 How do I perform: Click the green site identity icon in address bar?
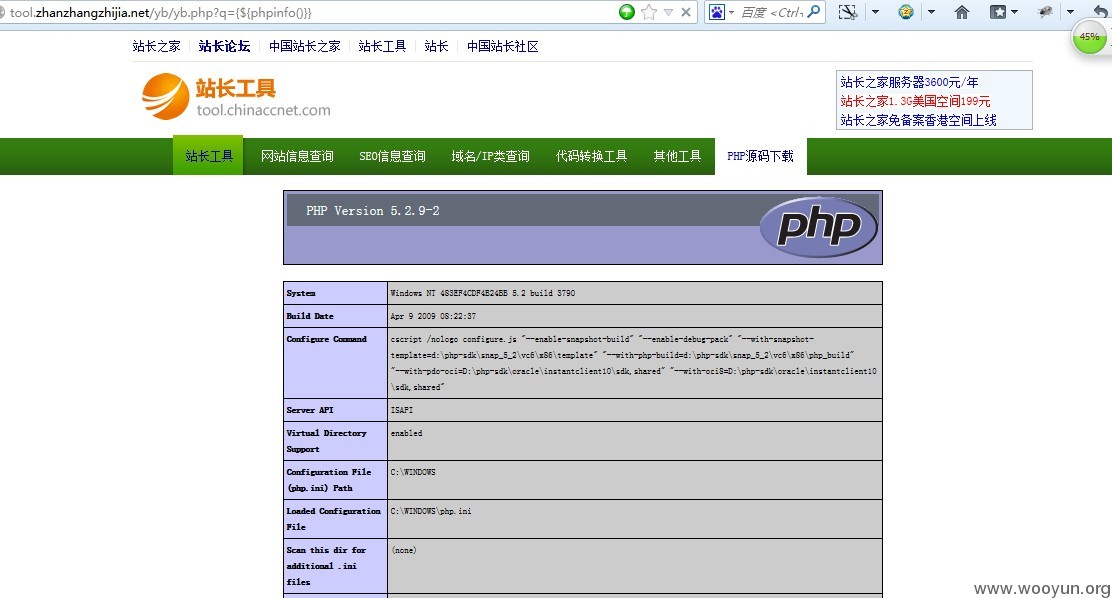627,12
